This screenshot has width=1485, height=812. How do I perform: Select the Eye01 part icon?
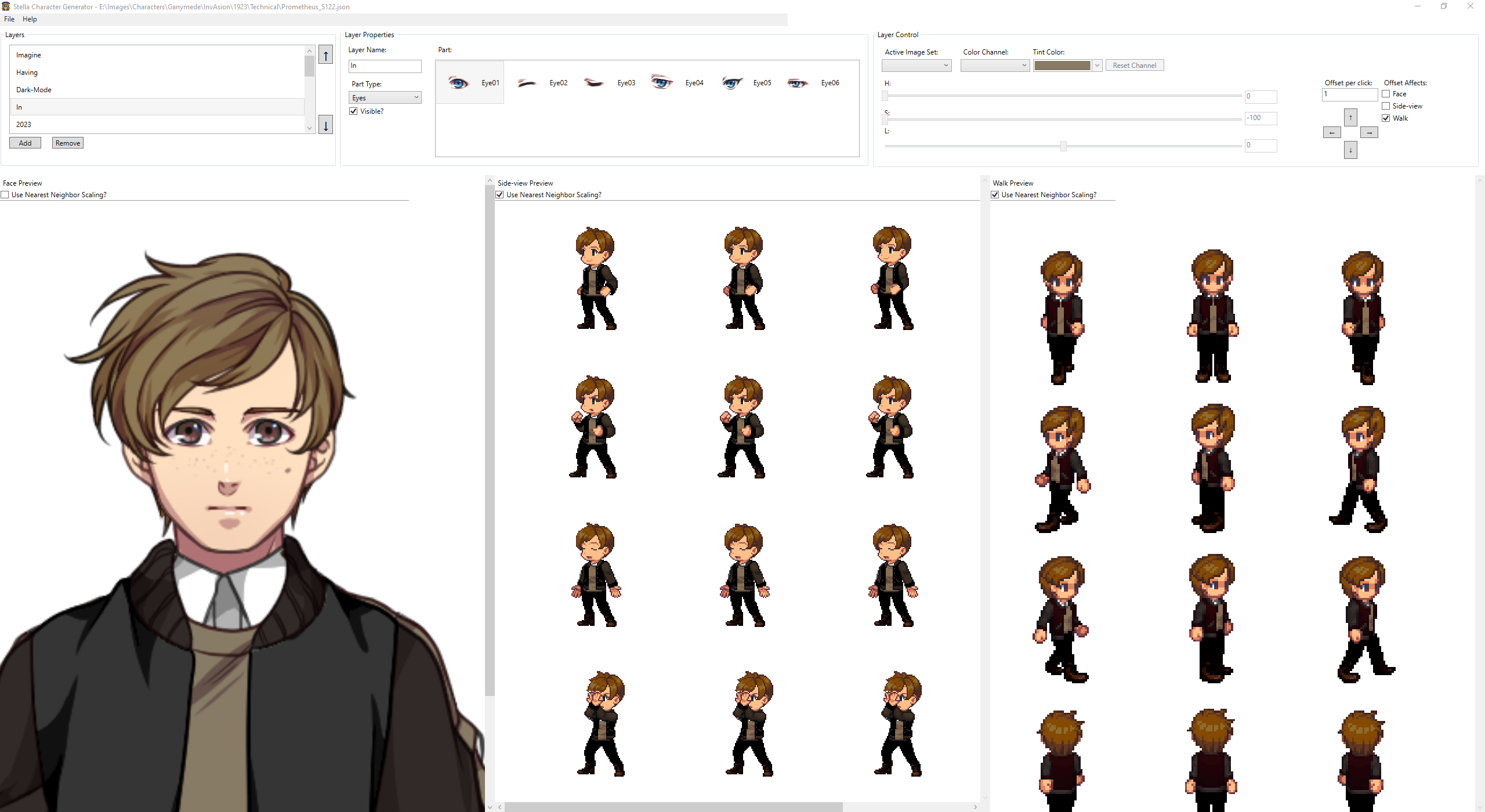coord(458,83)
